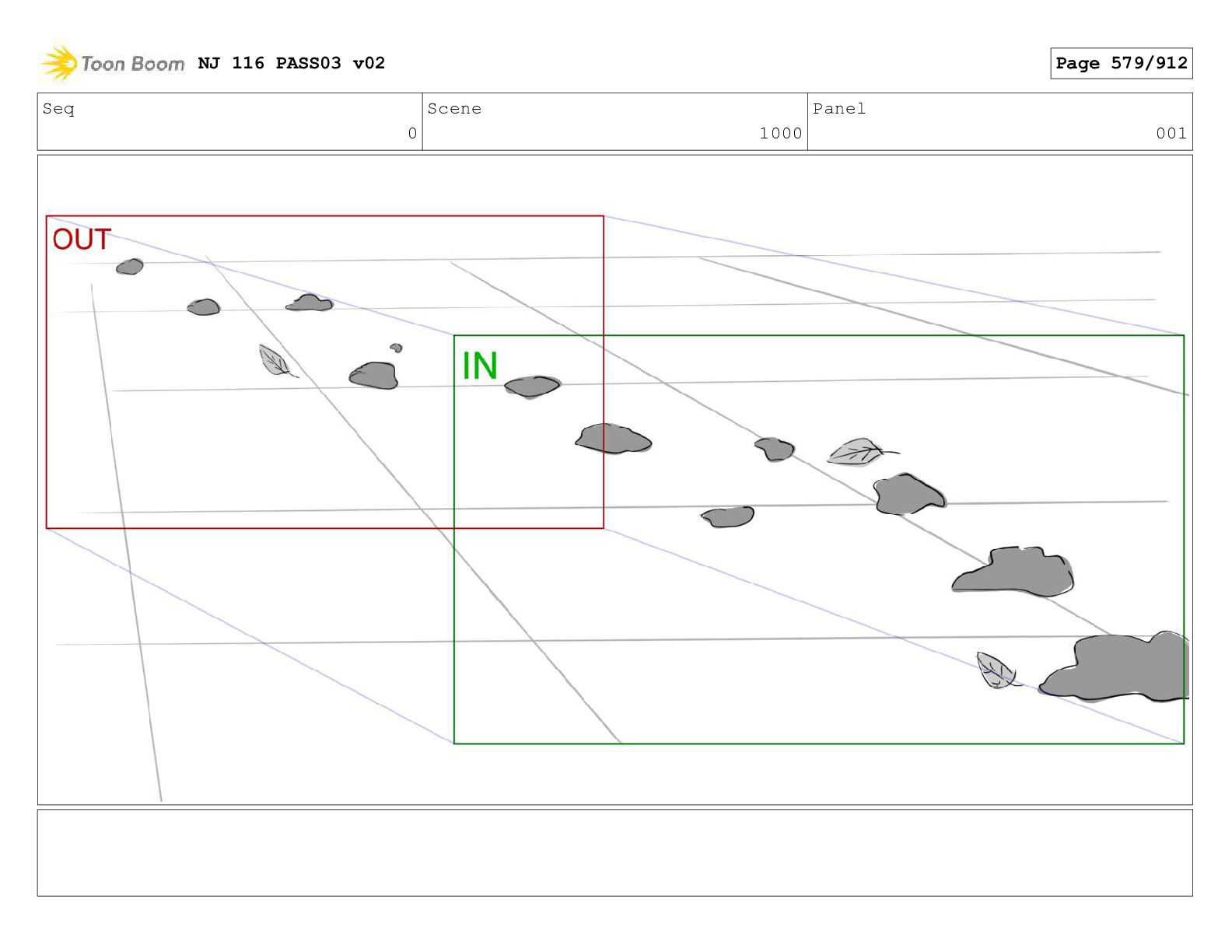The width and height of the screenshot is (1232, 952).
Task: Click the second-largest gray puddle on the right
Action: [1013, 572]
